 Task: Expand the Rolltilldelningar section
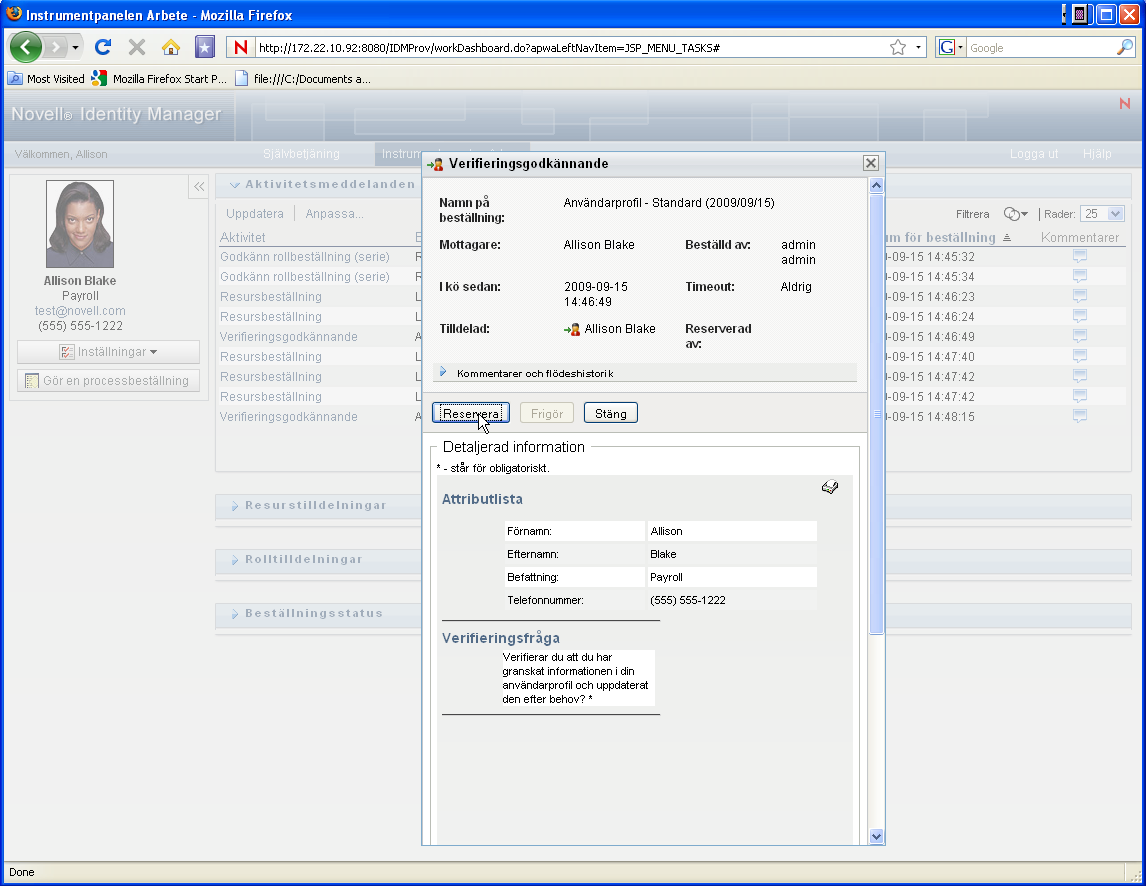[235, 560]
